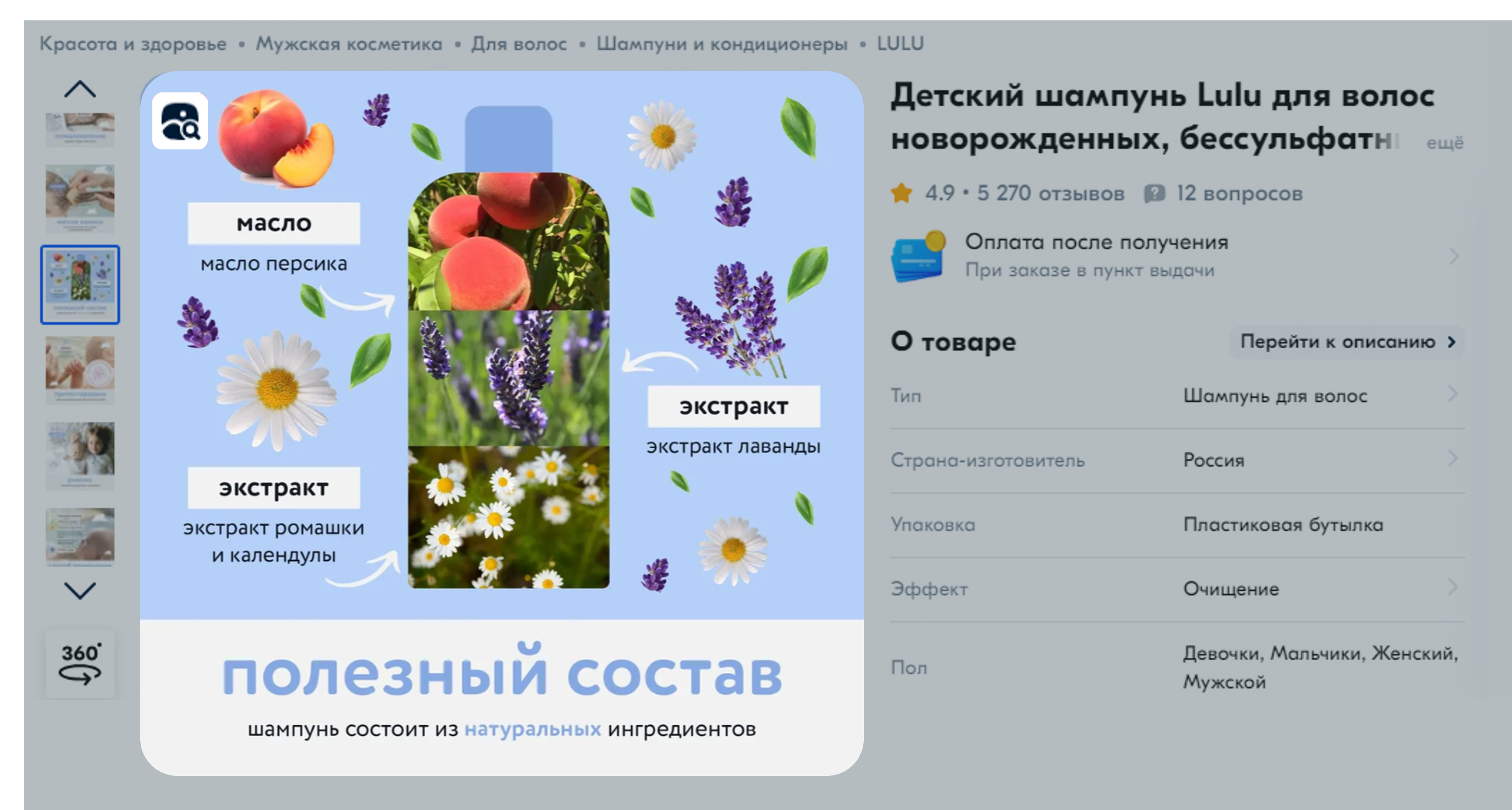Click the Перейти к описанию button

click(x=1347, y=342)
